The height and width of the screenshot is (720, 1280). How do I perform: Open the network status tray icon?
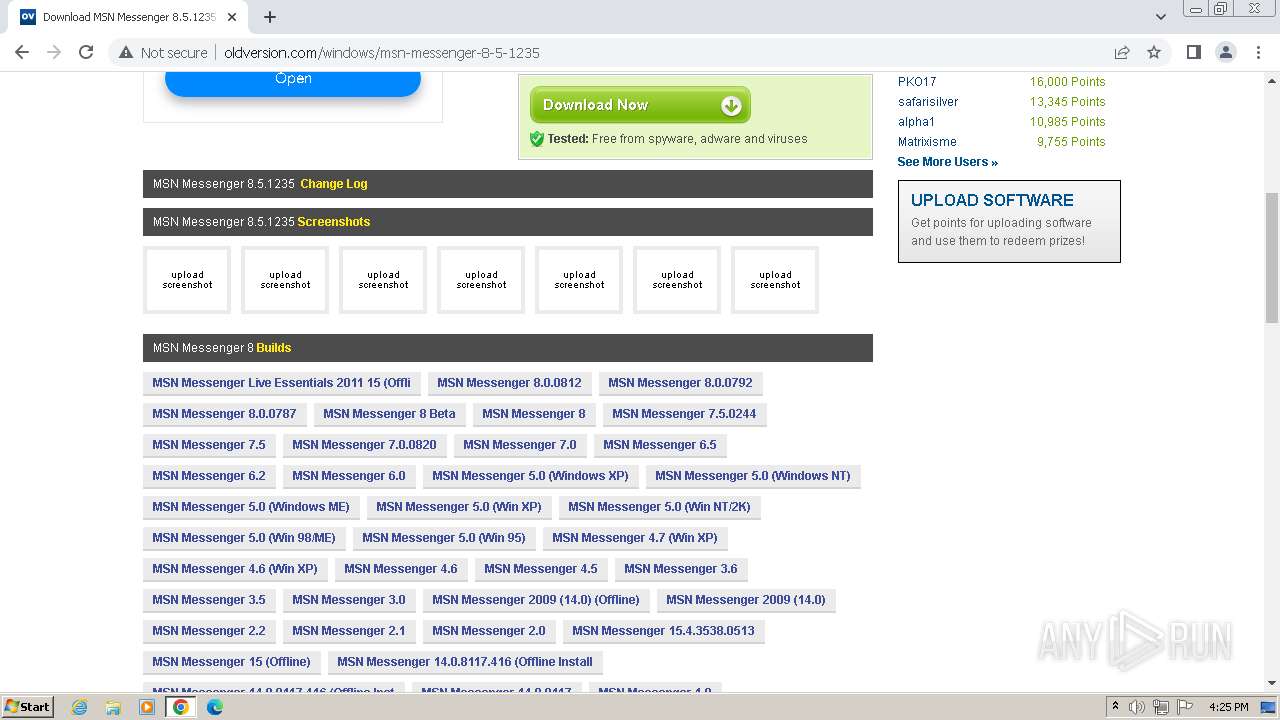(1161, 707)
